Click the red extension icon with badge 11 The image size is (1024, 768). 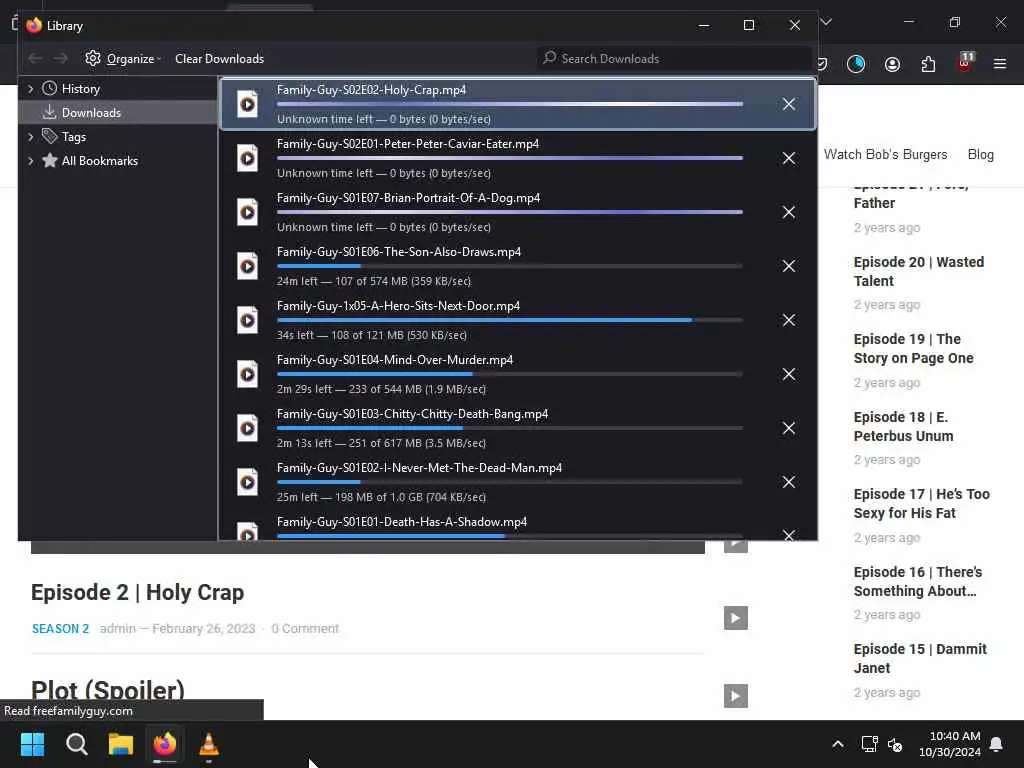click(965, 62)
